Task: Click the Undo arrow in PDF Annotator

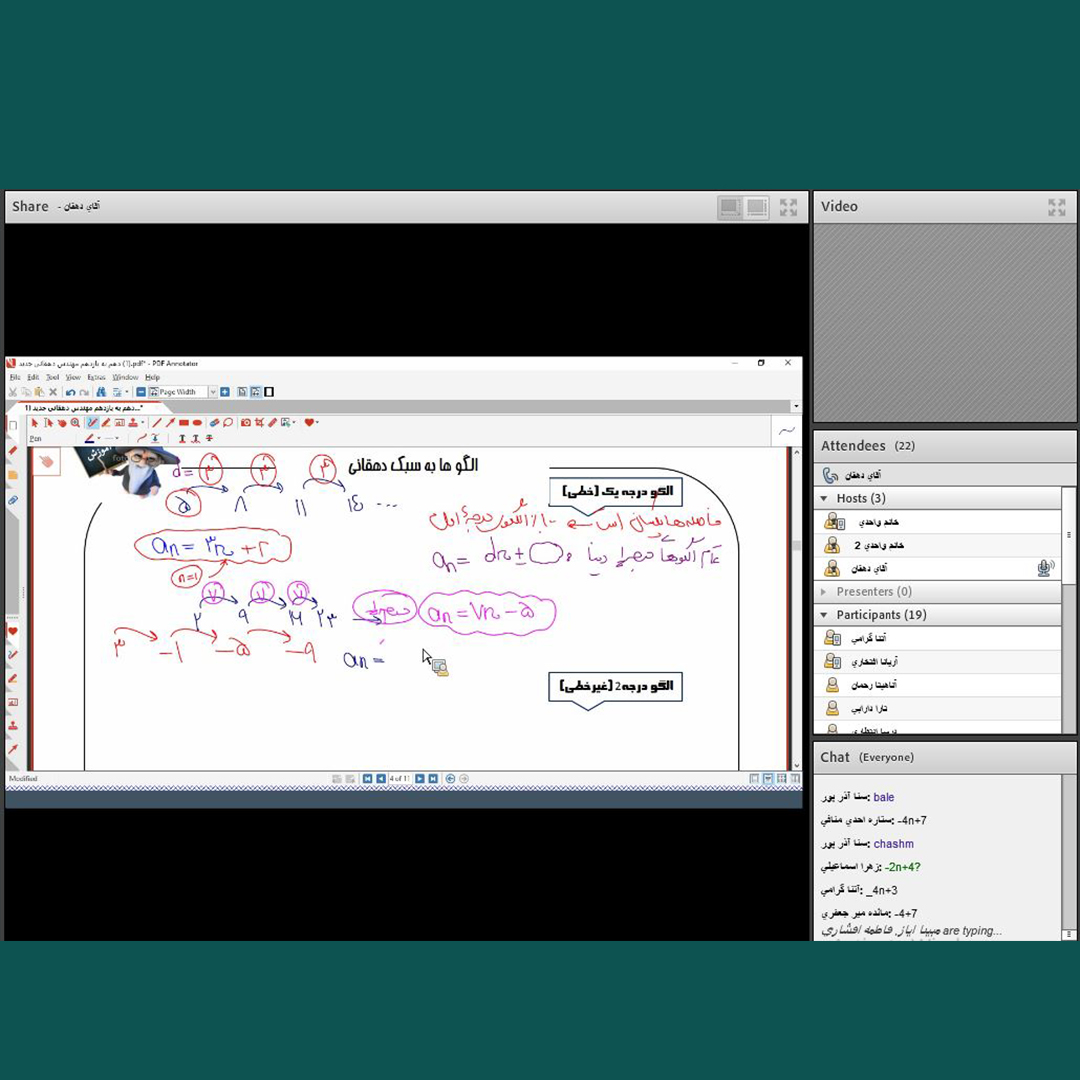Action: coord(71,392)
